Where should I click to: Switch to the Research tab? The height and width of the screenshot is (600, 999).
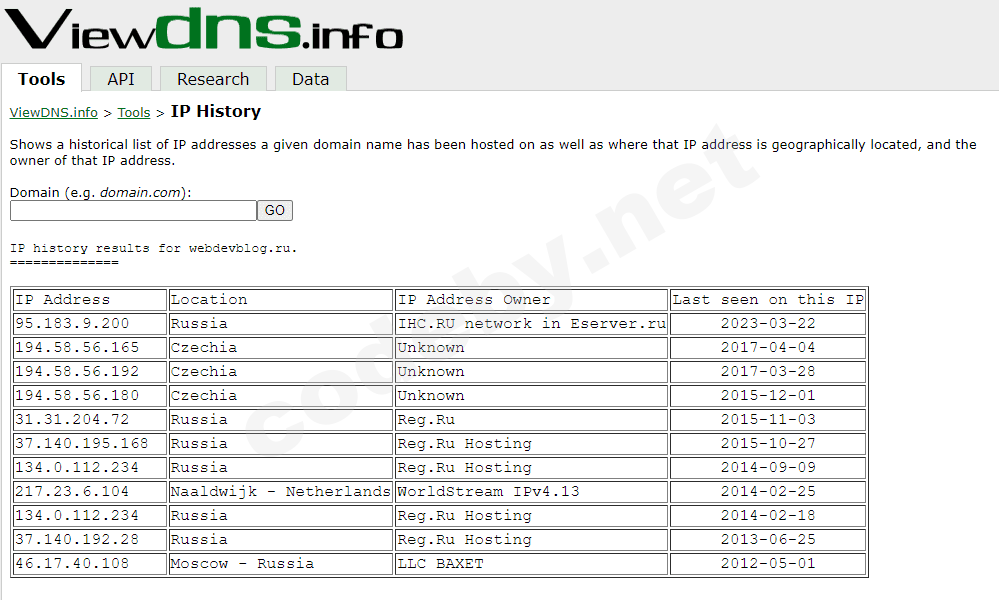[213, 78]
